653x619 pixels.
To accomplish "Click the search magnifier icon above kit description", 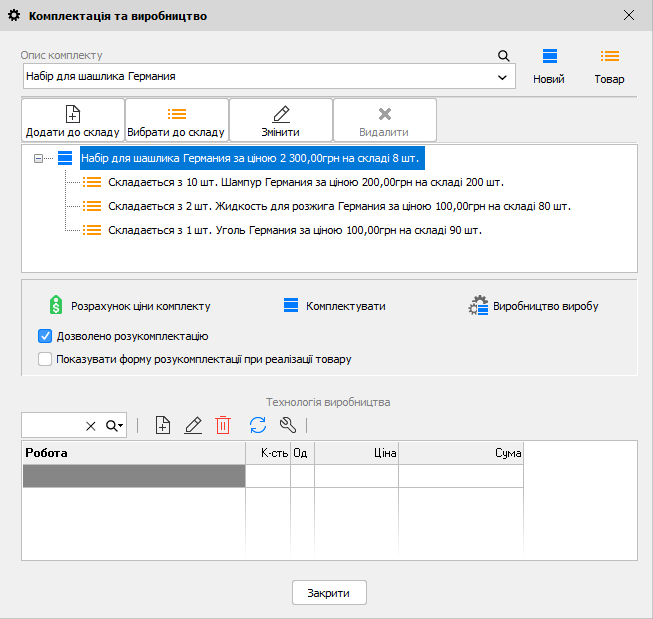I will coord(504,55).
